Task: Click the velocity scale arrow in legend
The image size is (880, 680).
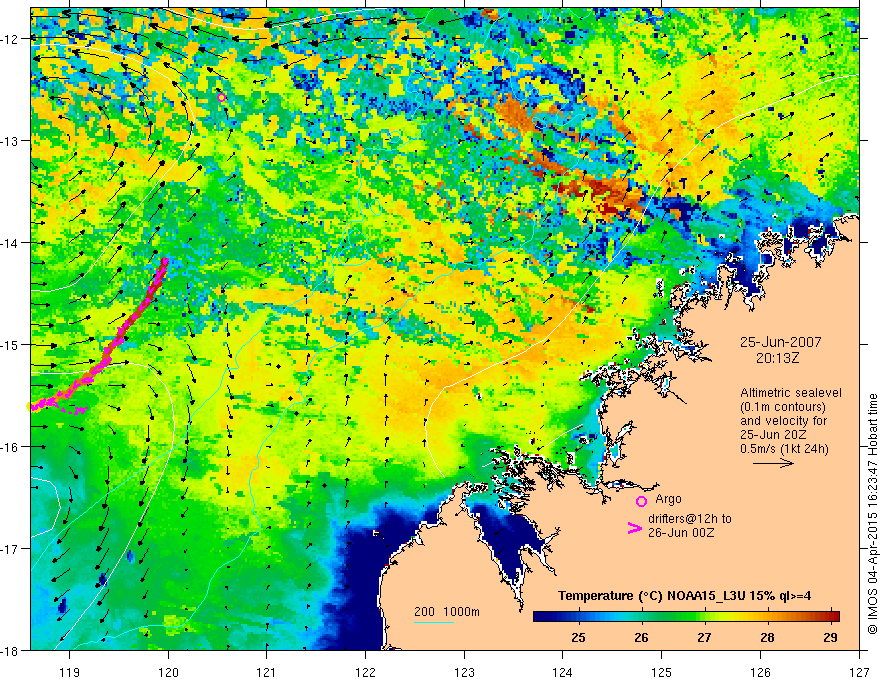Action: tap(773, 463)
